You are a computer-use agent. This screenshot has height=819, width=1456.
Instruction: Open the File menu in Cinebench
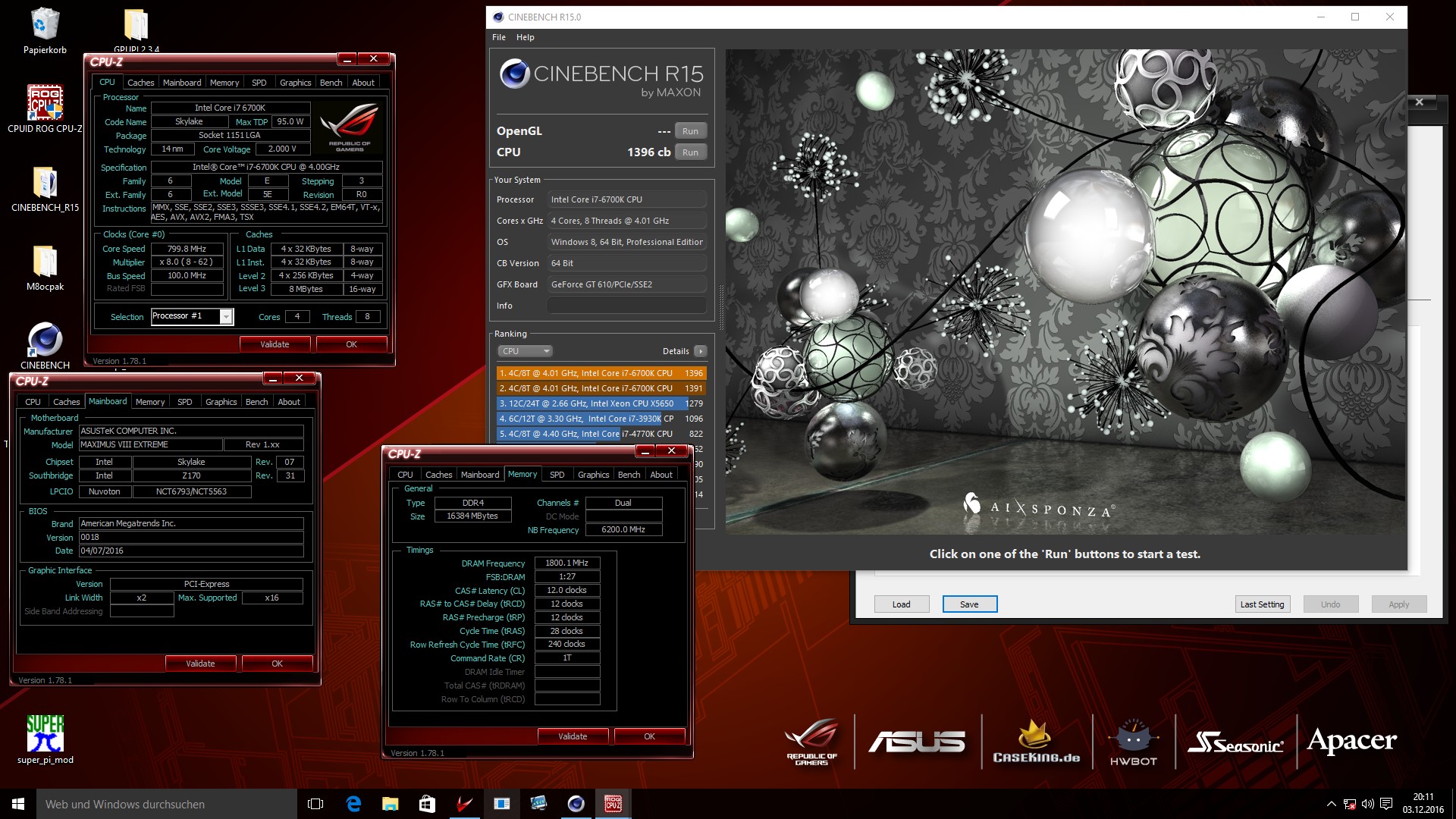coord(498,37)
